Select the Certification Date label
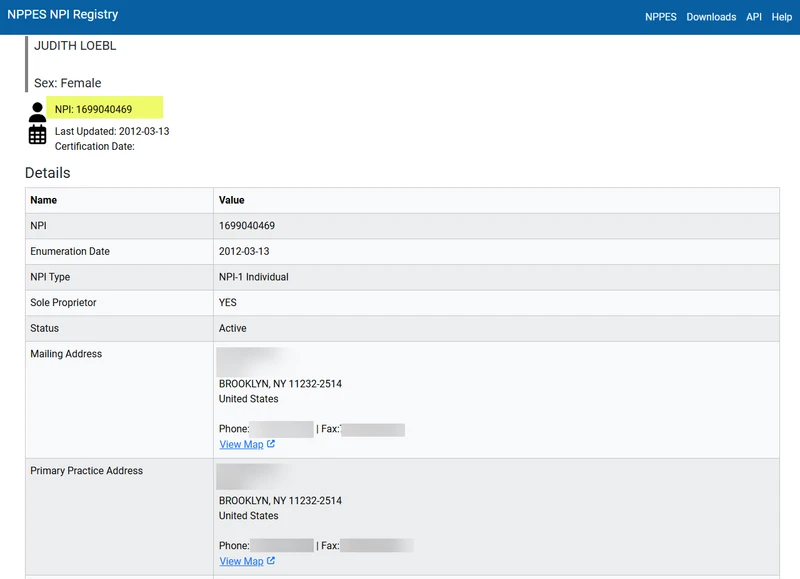The height and width of the screenshot is (579, 800). 94,146
